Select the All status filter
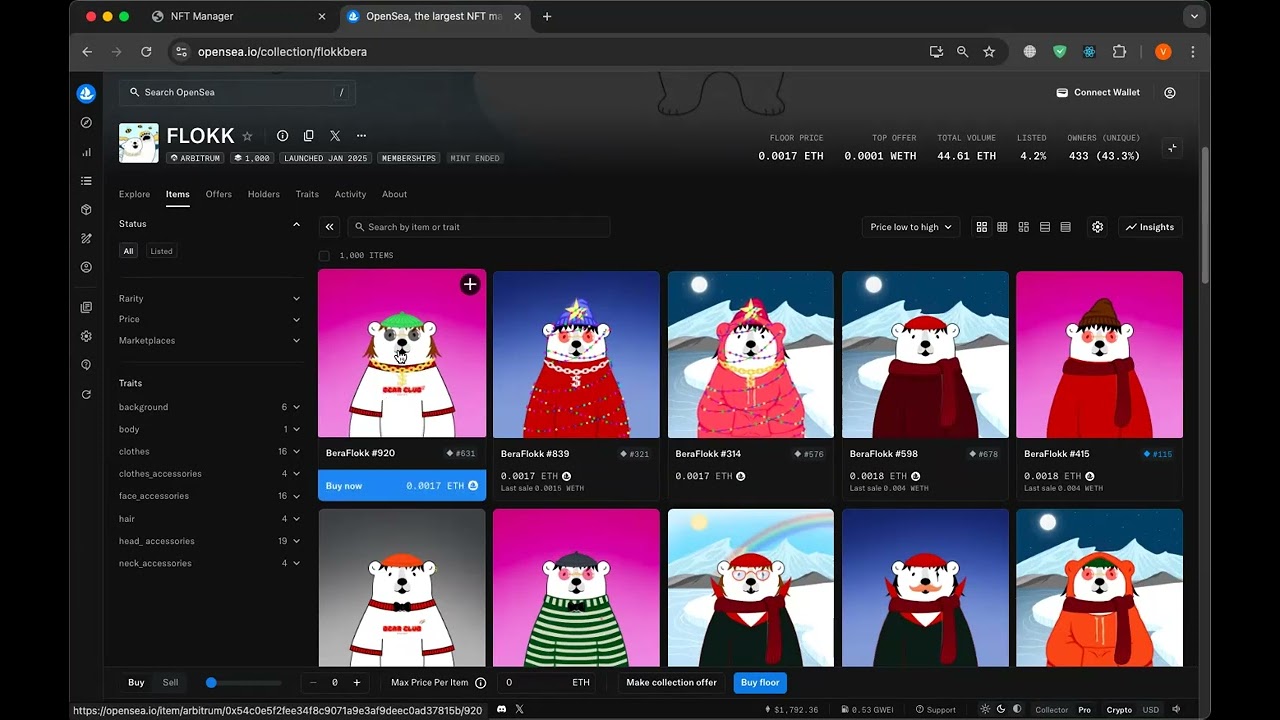The width and height of the screenshot is (1280, 720). pos(128,251)
